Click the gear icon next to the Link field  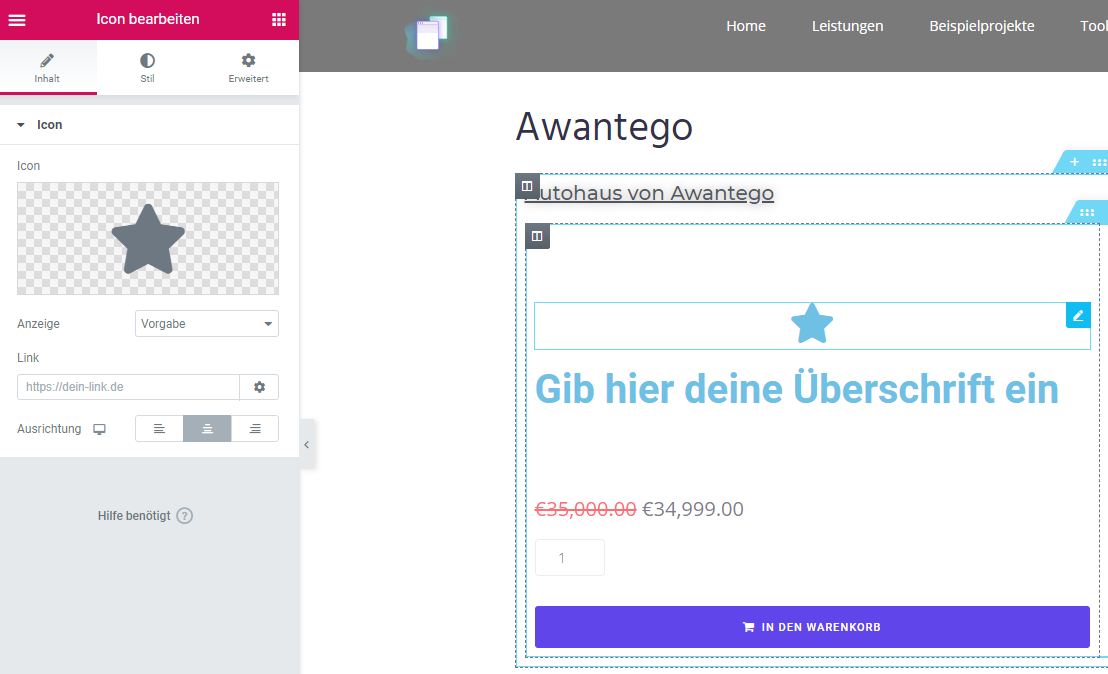point(259,387)
